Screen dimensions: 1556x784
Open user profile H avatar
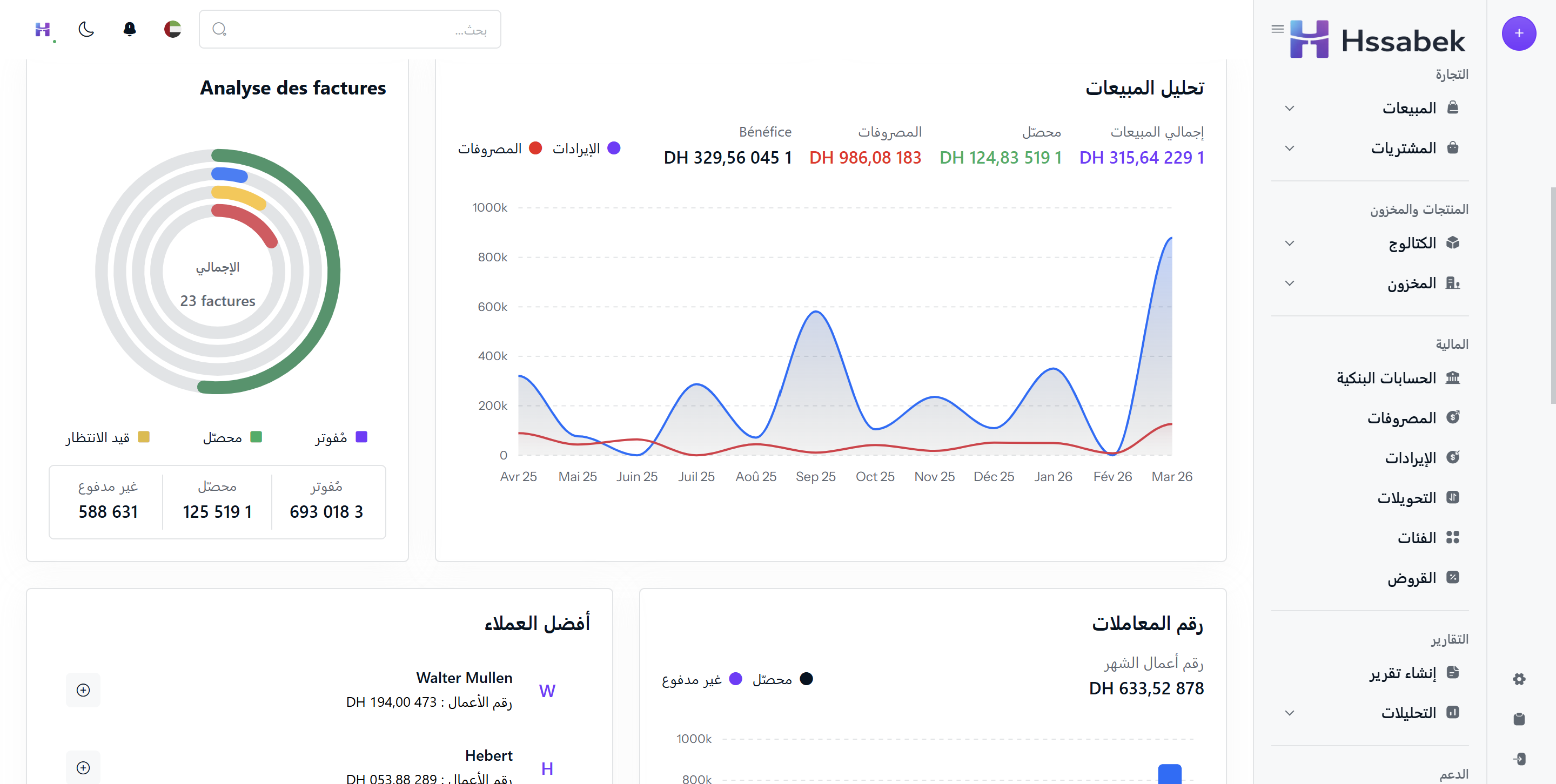tap(43, 29)
